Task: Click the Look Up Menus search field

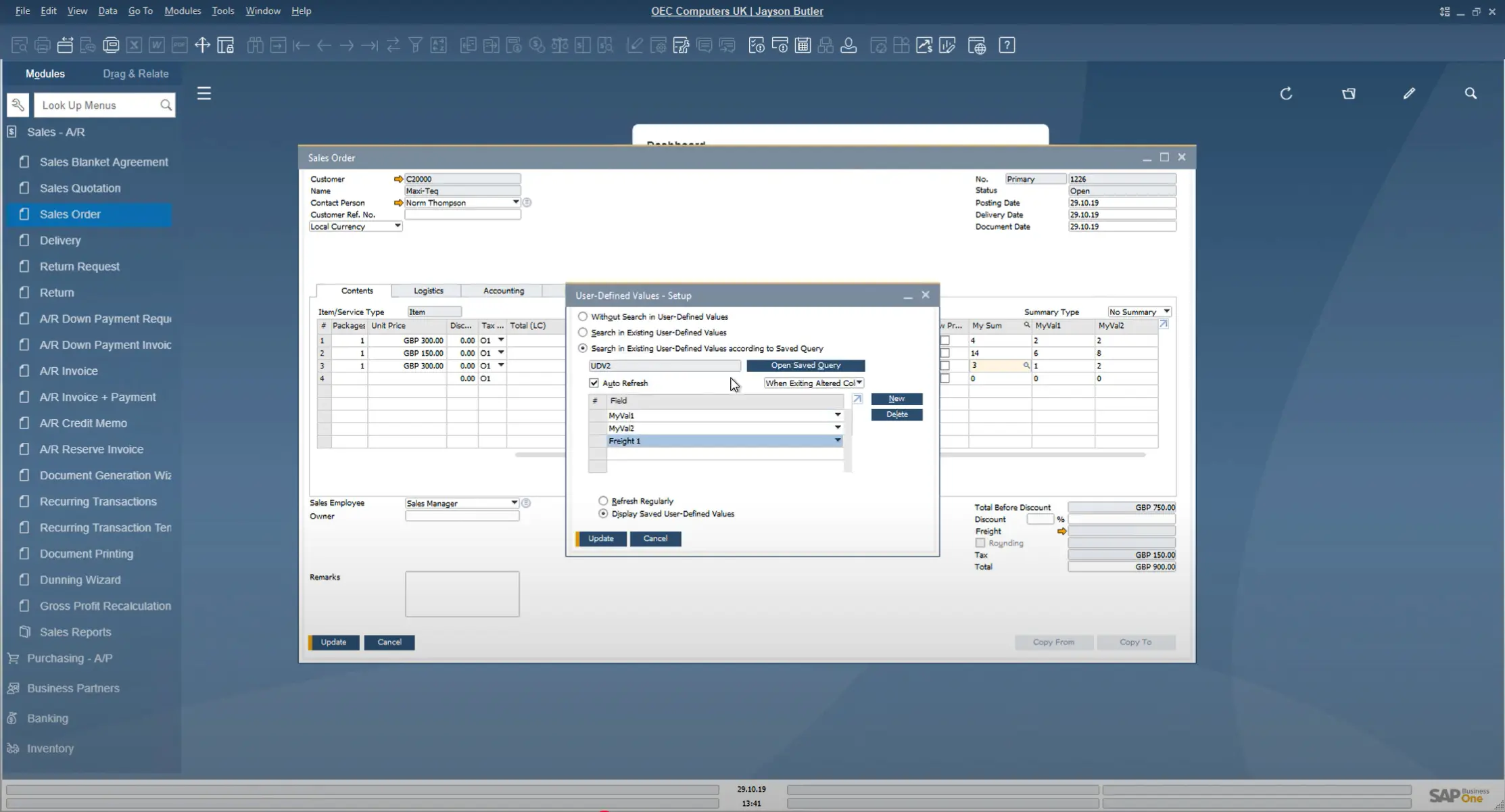Action: point(98,105)
